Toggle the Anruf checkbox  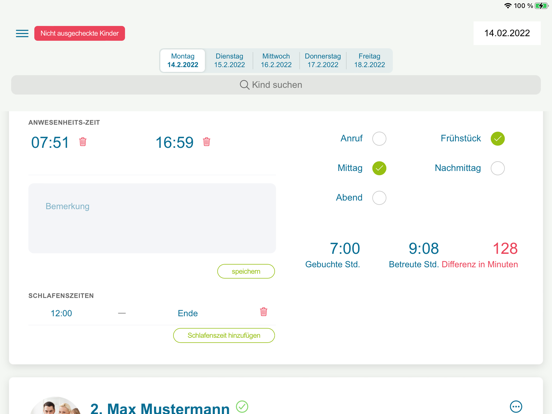(379, 139)
